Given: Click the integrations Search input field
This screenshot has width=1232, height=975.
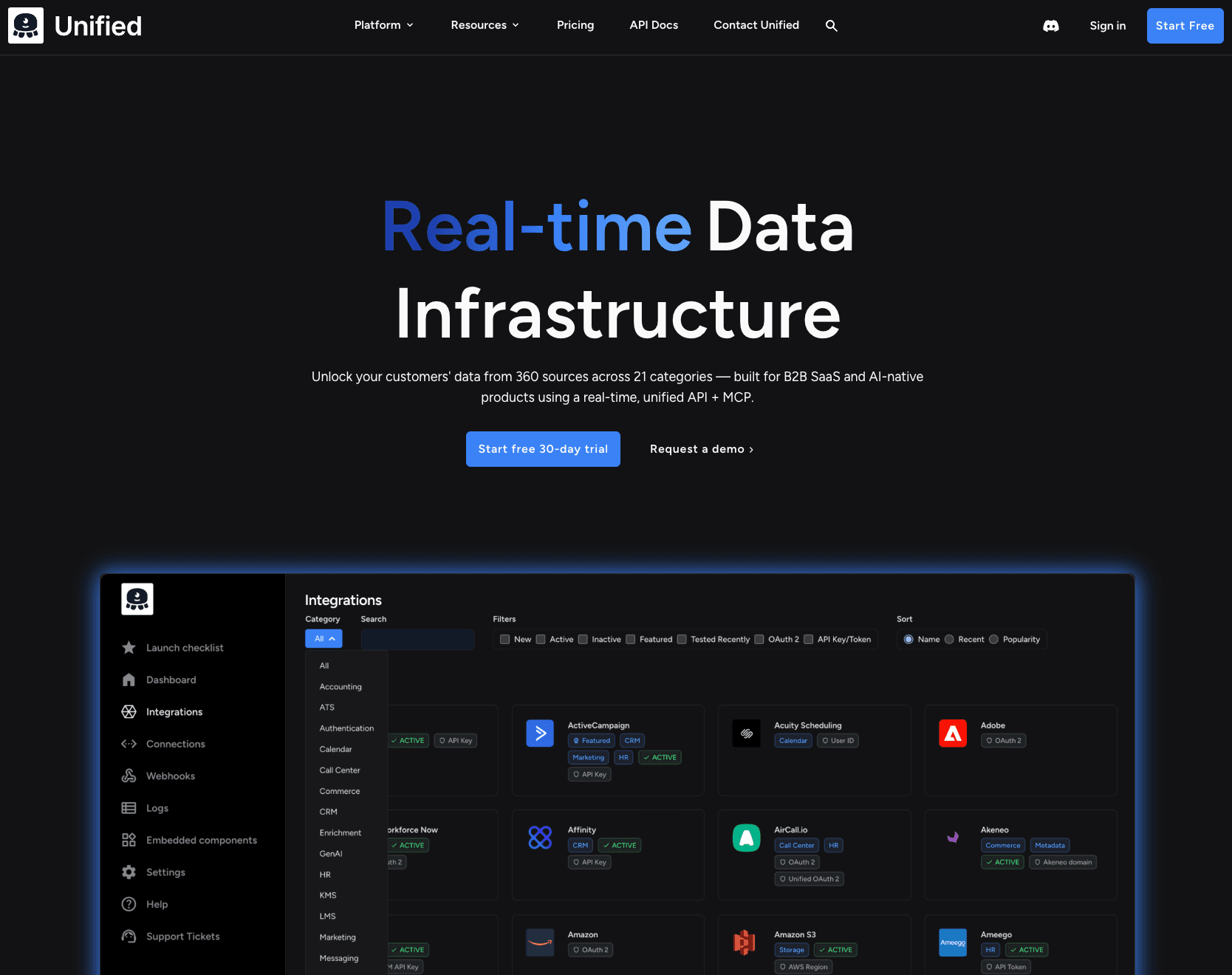Looking at the screenshot, I should tap(417, 640).
